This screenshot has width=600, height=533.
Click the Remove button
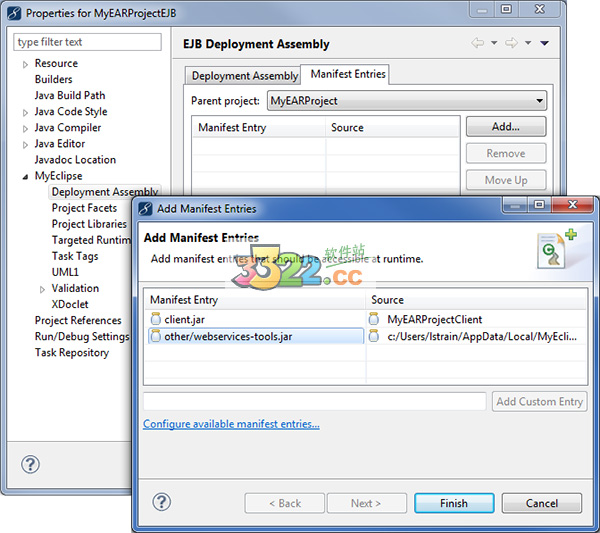506,153
